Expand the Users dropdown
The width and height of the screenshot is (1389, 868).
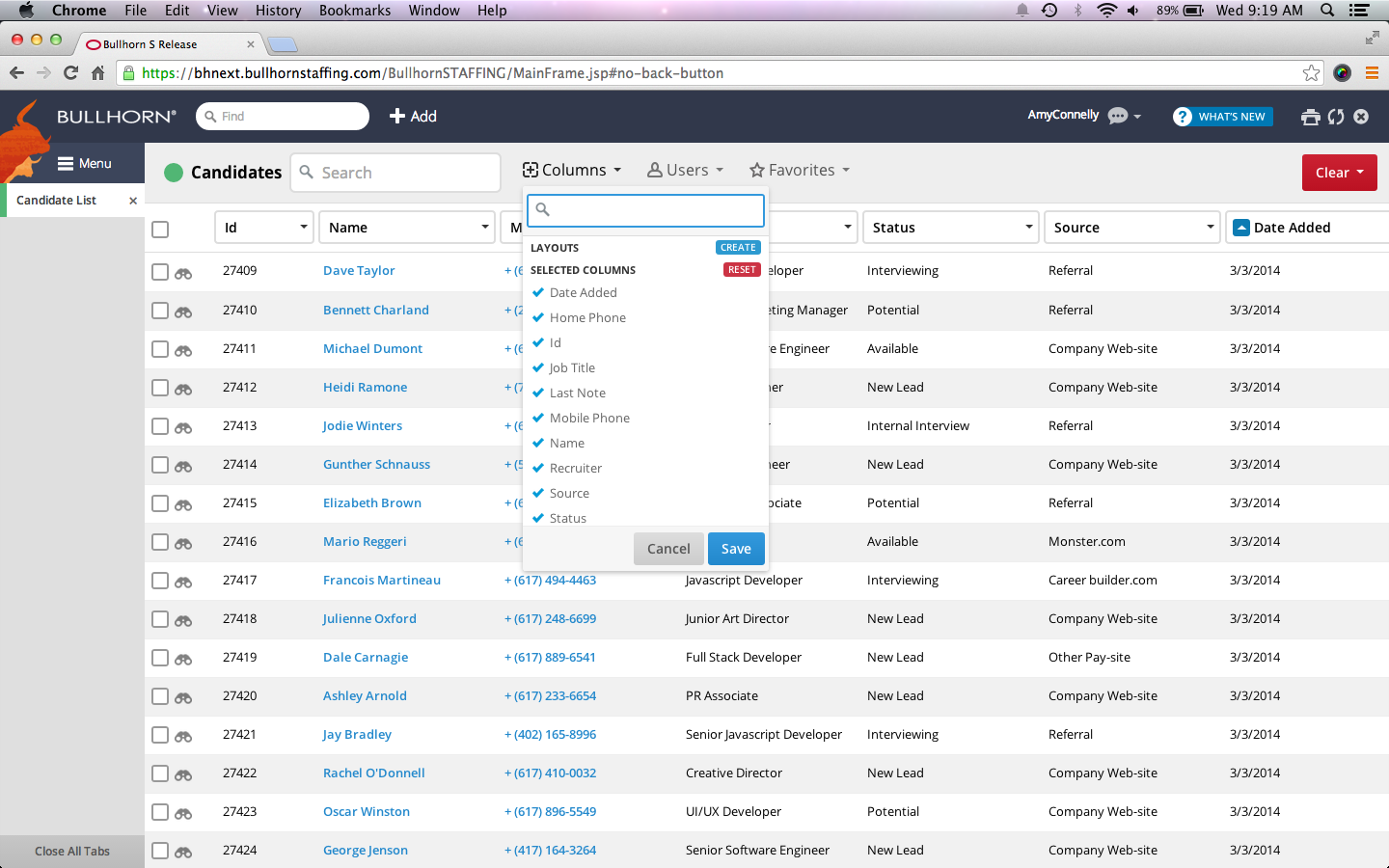pyautogui.click(x=685, y=170)
